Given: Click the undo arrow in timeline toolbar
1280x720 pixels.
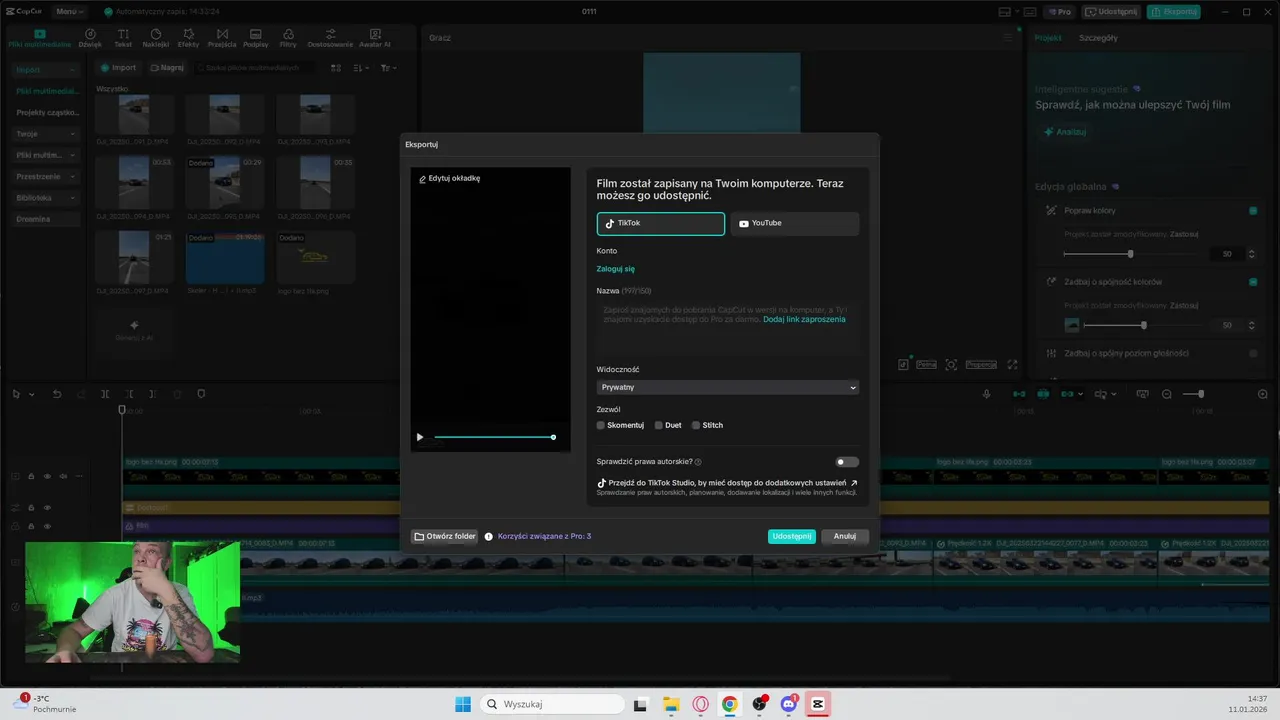Looking at the screenshot, I should click(x=57, y=394).
